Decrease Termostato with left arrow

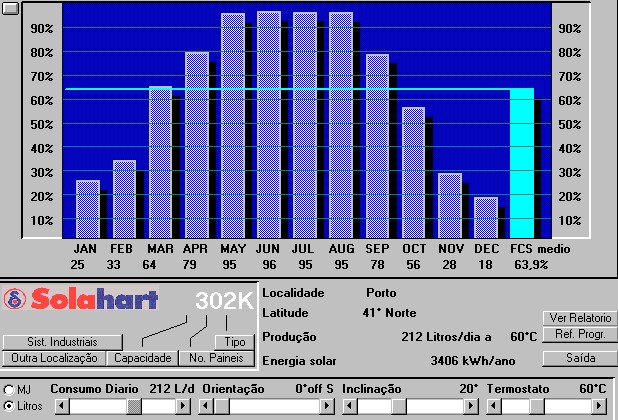tap(494, 406)
